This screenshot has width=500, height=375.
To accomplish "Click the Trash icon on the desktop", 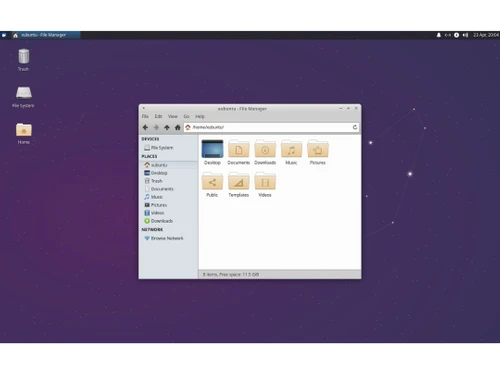I will 24,60.
